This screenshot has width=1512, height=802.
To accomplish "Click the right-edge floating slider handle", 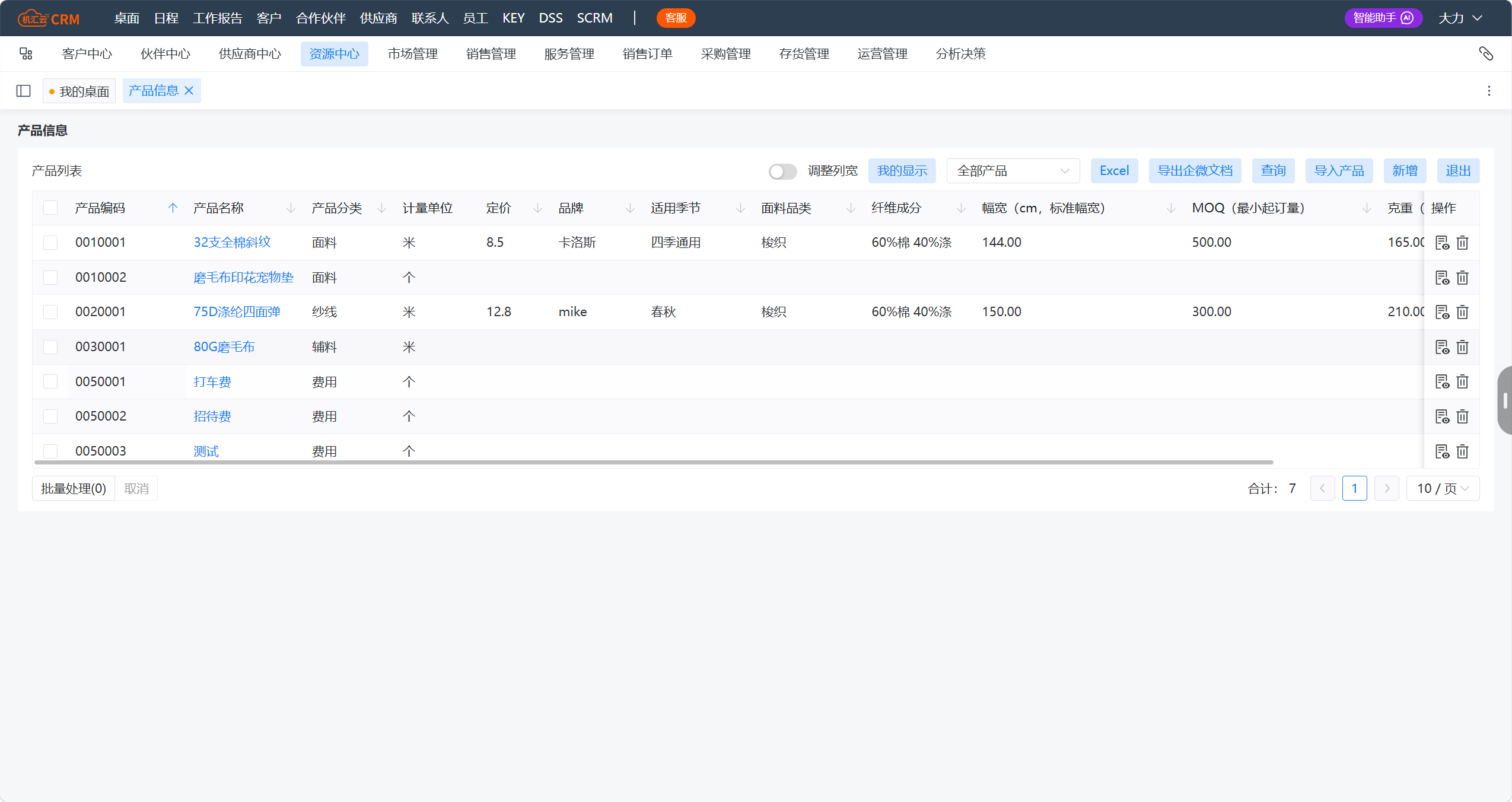I will pyautogui.click(x=1505, y=400).
